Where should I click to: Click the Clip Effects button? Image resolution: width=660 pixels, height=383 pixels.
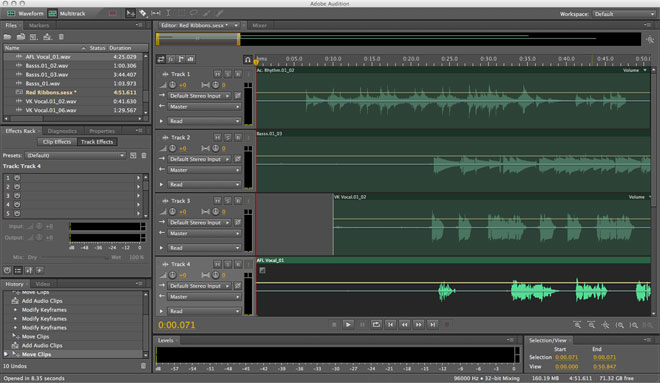[x=57, y=142]
